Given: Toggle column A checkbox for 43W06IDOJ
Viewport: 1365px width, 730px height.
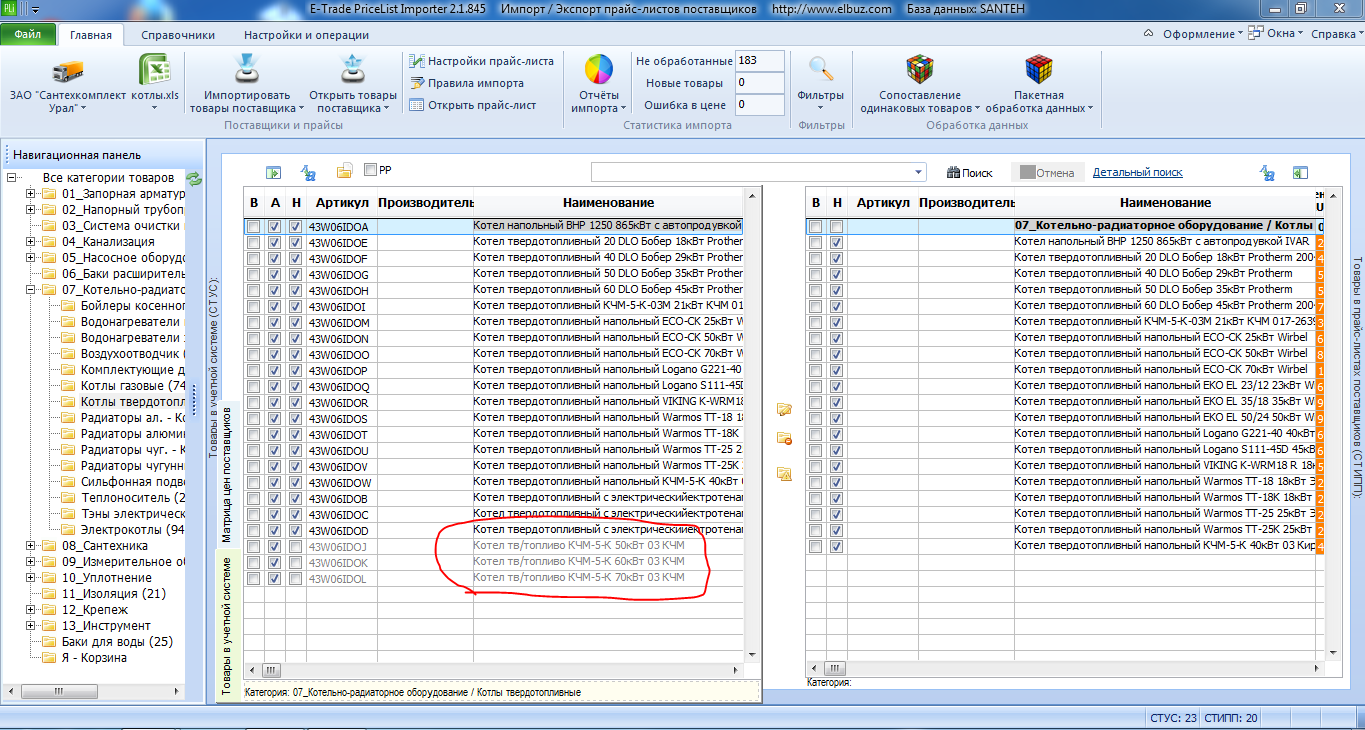Looking at the screenshot, I should pos(274,547).
